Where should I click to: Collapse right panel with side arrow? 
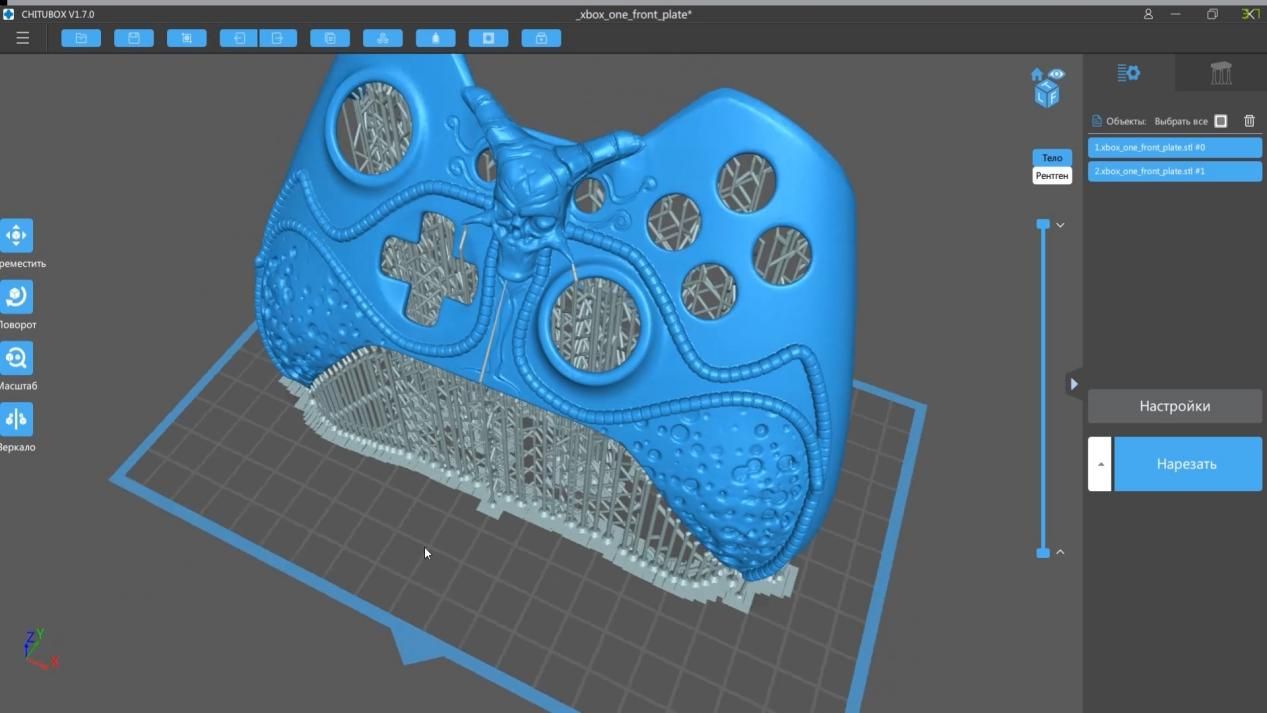click(1074, 384)
